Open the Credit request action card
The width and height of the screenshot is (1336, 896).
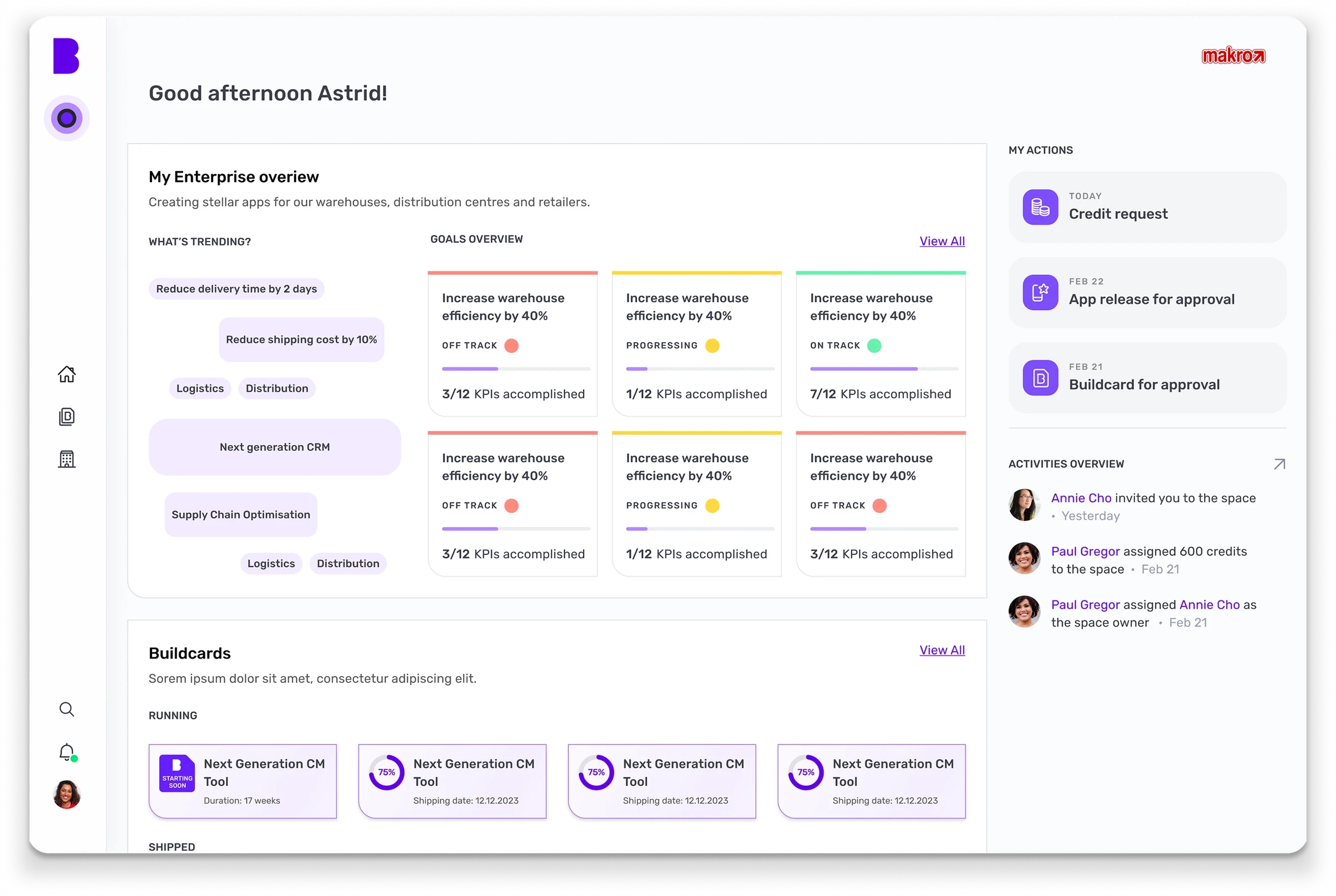coord(1147,207)
